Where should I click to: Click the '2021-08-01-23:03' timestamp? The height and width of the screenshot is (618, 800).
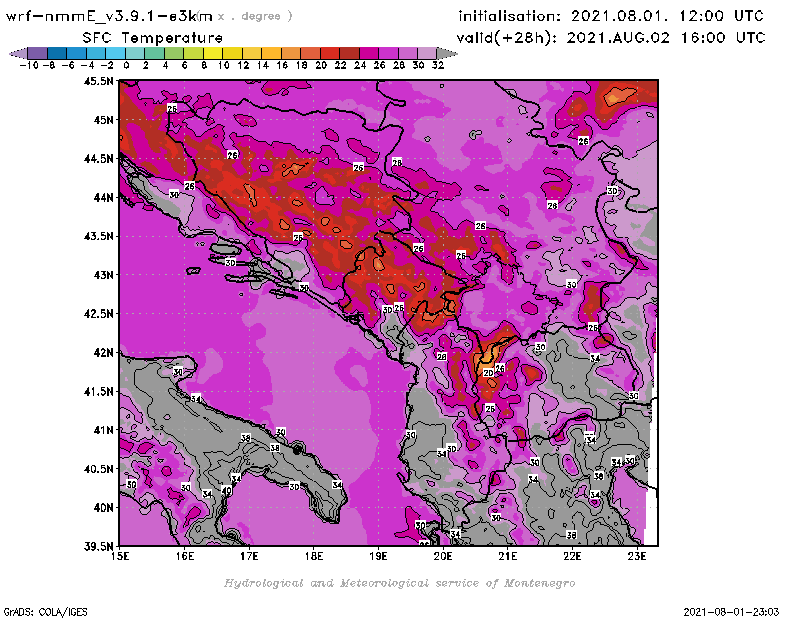pyautogui.click(x=731, y=611)
